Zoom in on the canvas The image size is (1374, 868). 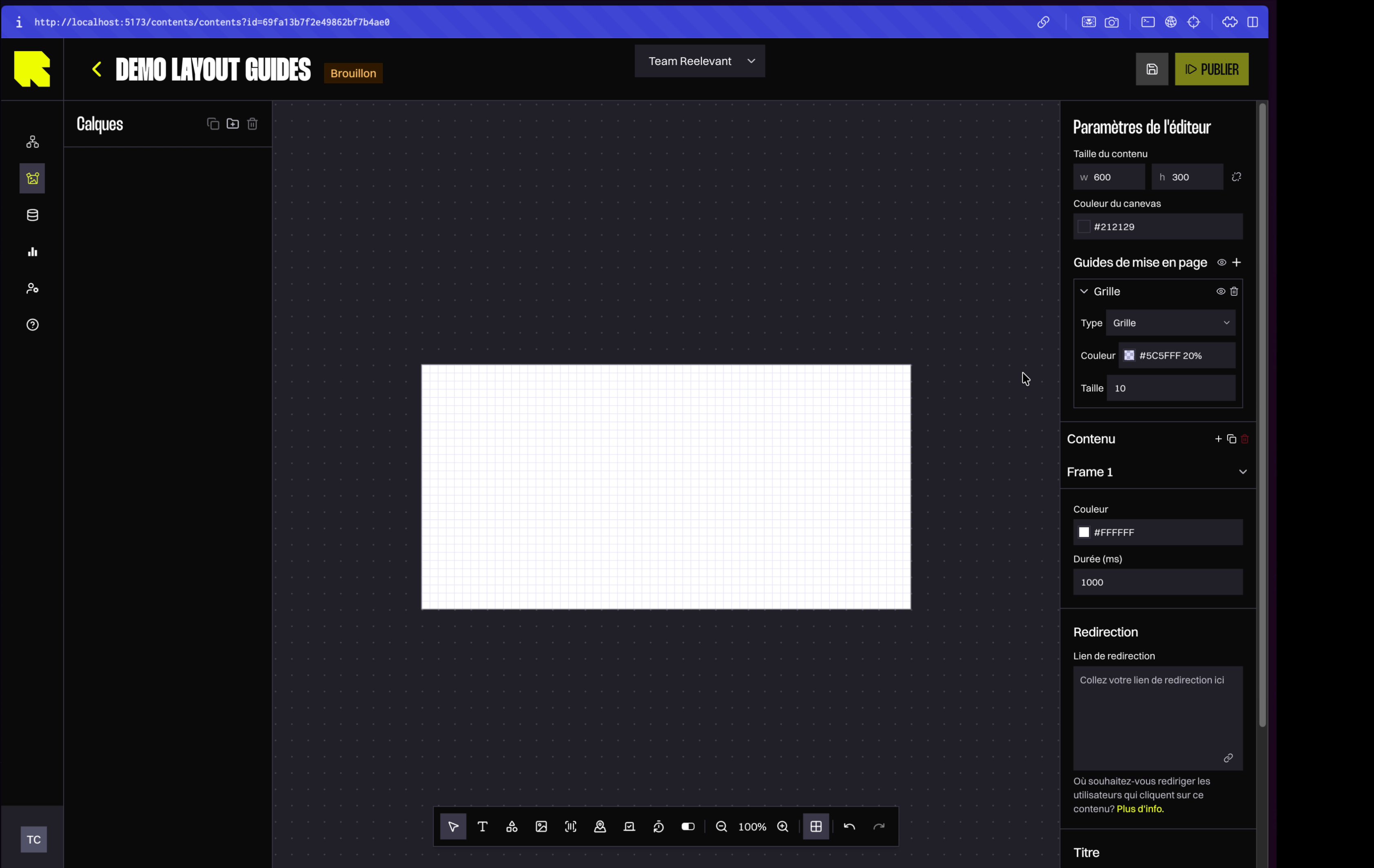[783, 826]
